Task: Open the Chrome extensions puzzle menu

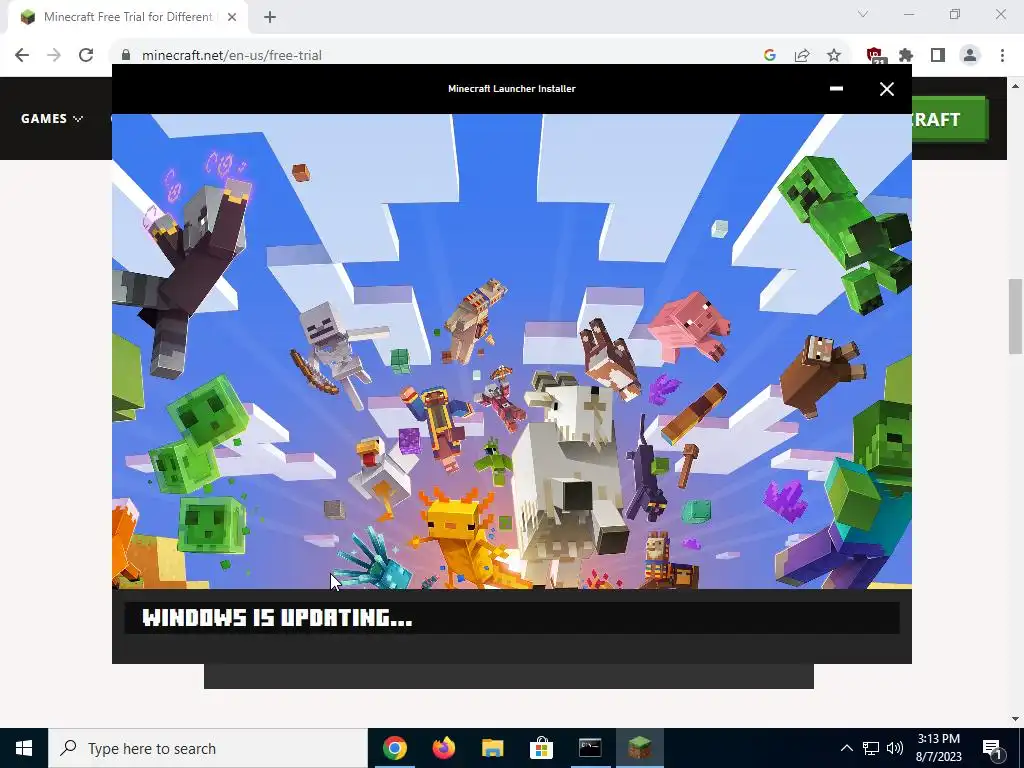Action: (906, 55)
